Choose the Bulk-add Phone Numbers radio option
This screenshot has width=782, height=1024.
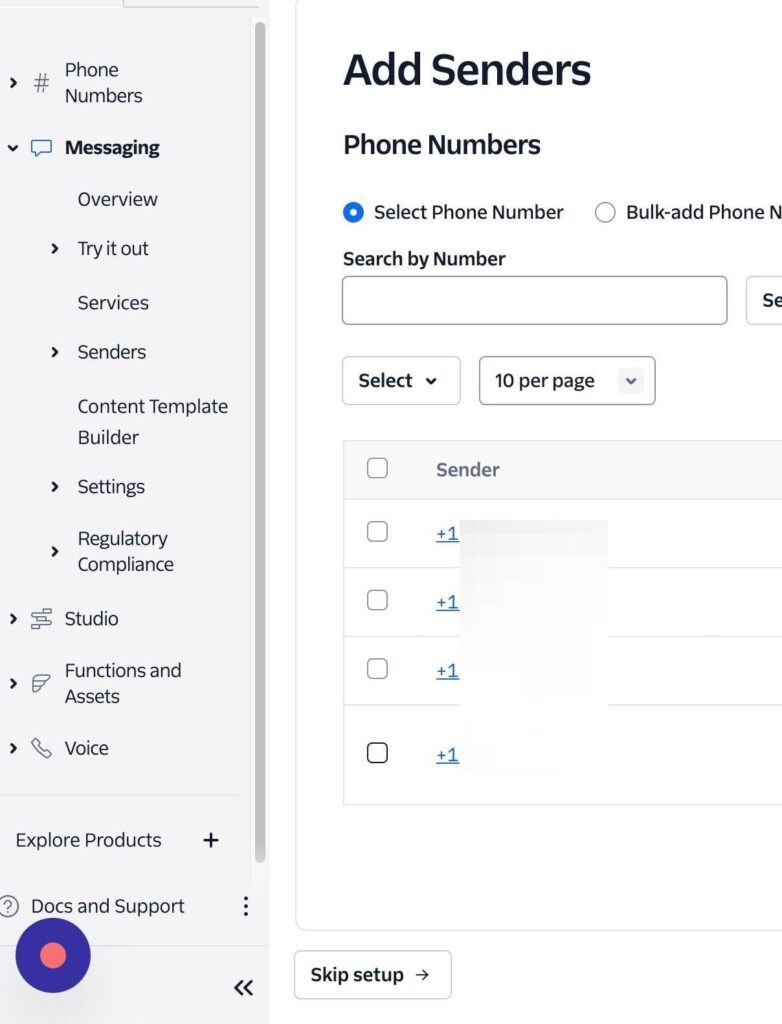point(605,212)
